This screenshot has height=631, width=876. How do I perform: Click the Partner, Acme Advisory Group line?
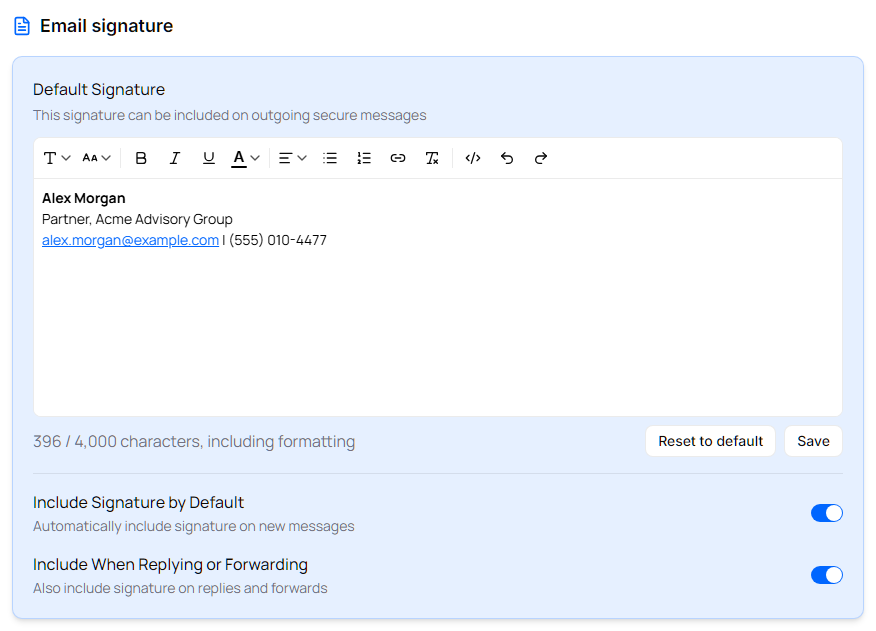tap(137, 219)
